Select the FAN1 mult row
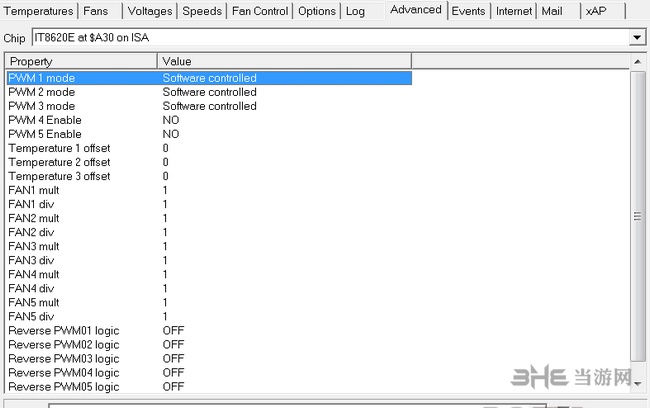Image resolution: width=650 pixels, height=408 pixels. (x=209, y=190)
